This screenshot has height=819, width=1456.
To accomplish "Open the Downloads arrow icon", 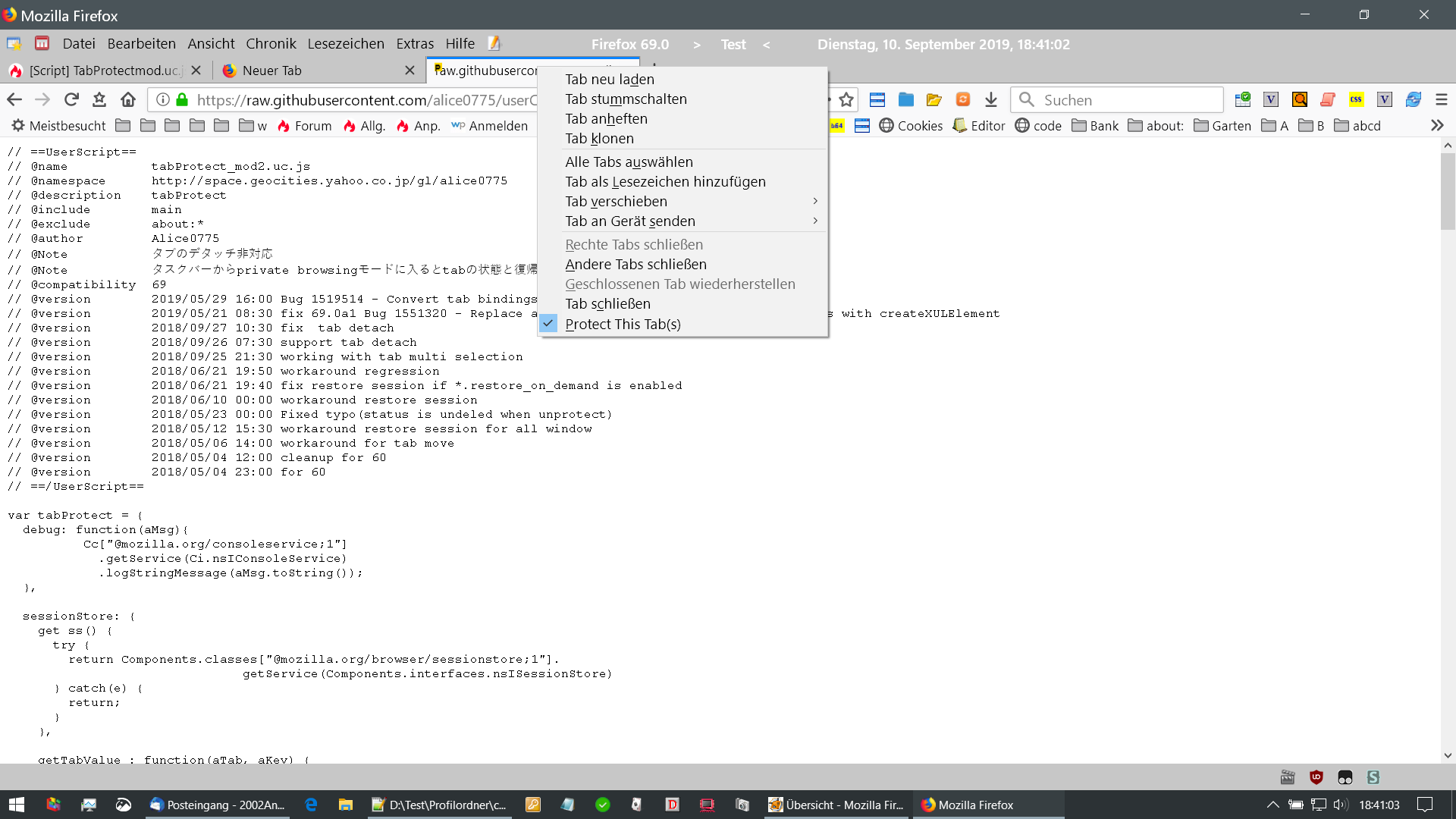I will [991, 99].
